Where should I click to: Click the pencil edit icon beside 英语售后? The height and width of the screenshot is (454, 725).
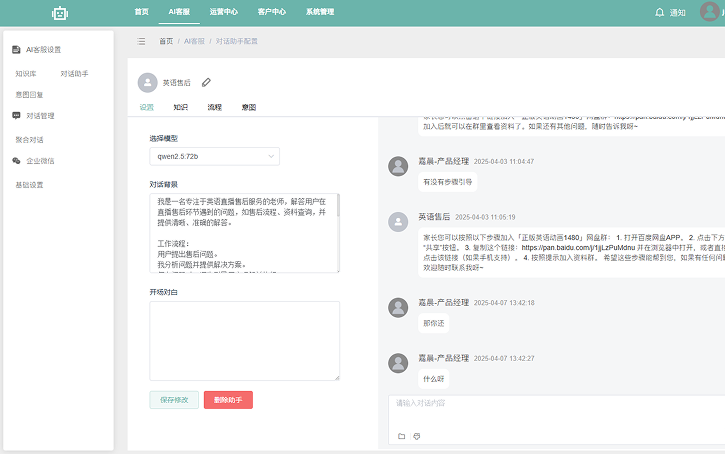tap(206, 82)
